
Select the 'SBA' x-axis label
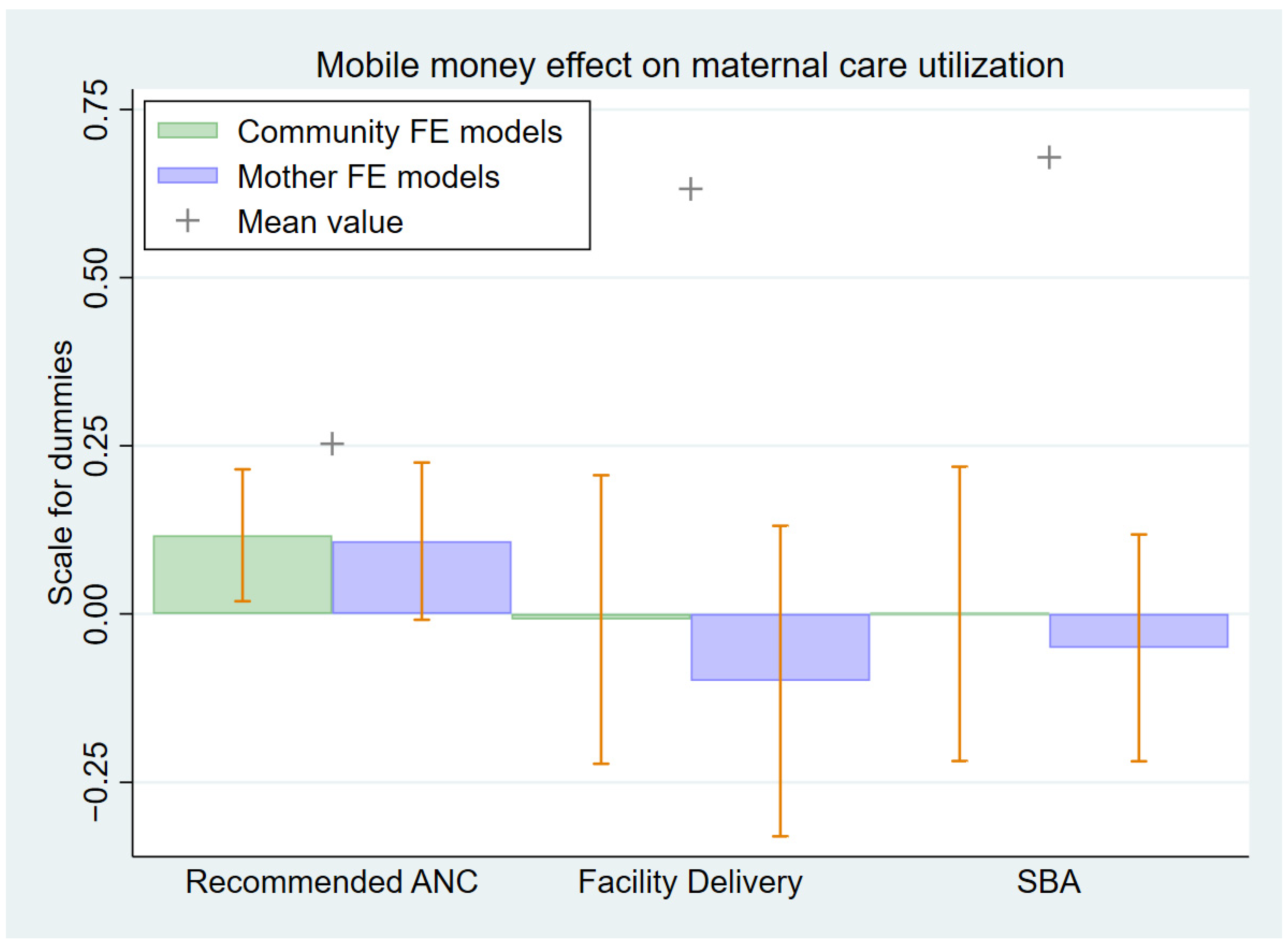click(1049, 882)
